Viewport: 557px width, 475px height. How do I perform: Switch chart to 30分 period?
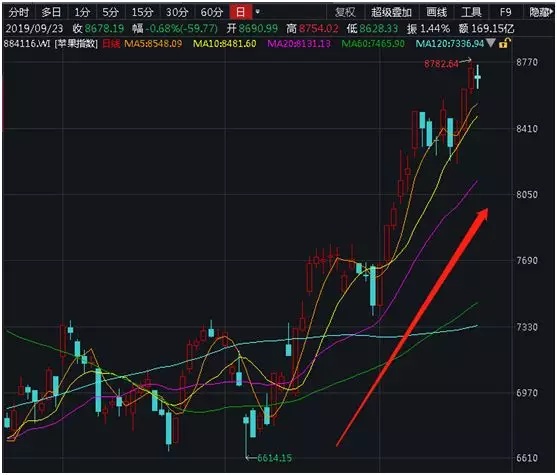pos(177,12)
